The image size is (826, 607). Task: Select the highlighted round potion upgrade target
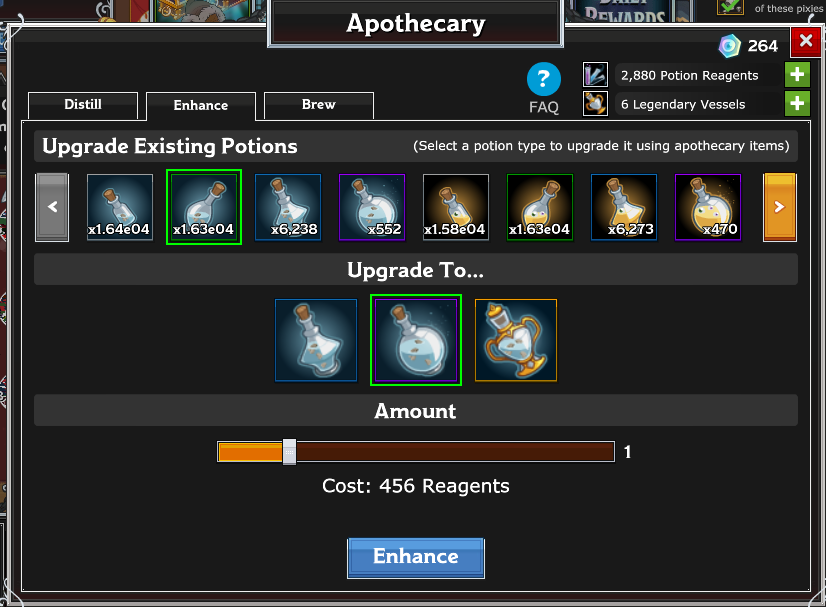point(416,340)
